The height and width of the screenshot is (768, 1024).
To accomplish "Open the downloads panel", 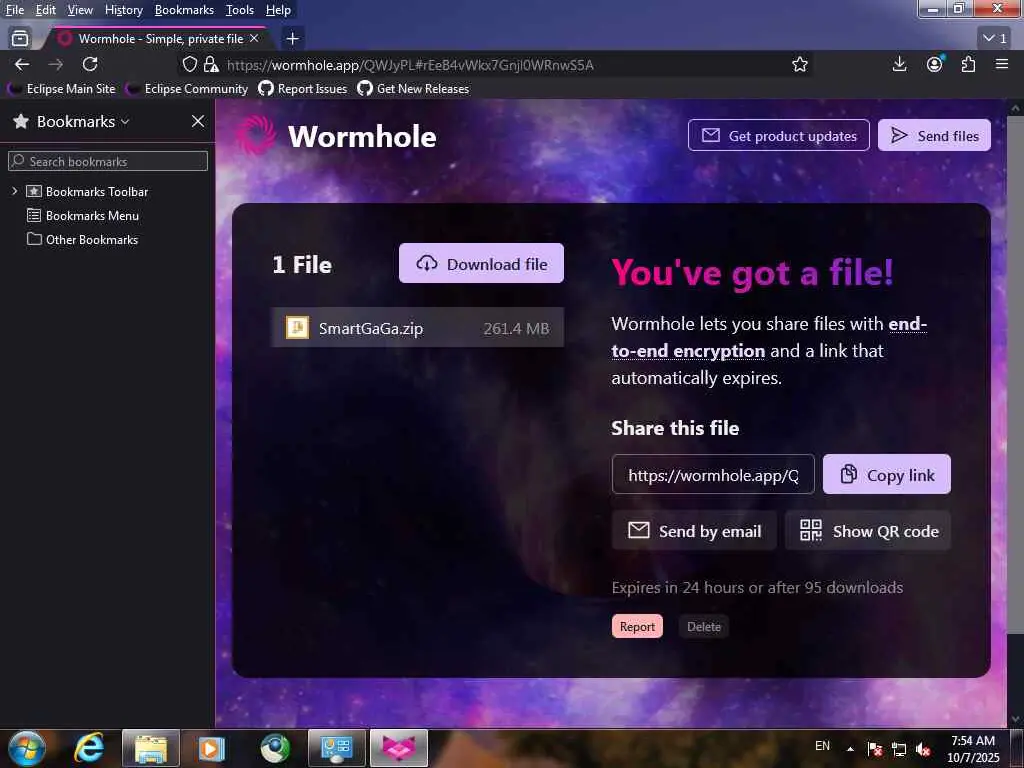I will coord(899,64).
